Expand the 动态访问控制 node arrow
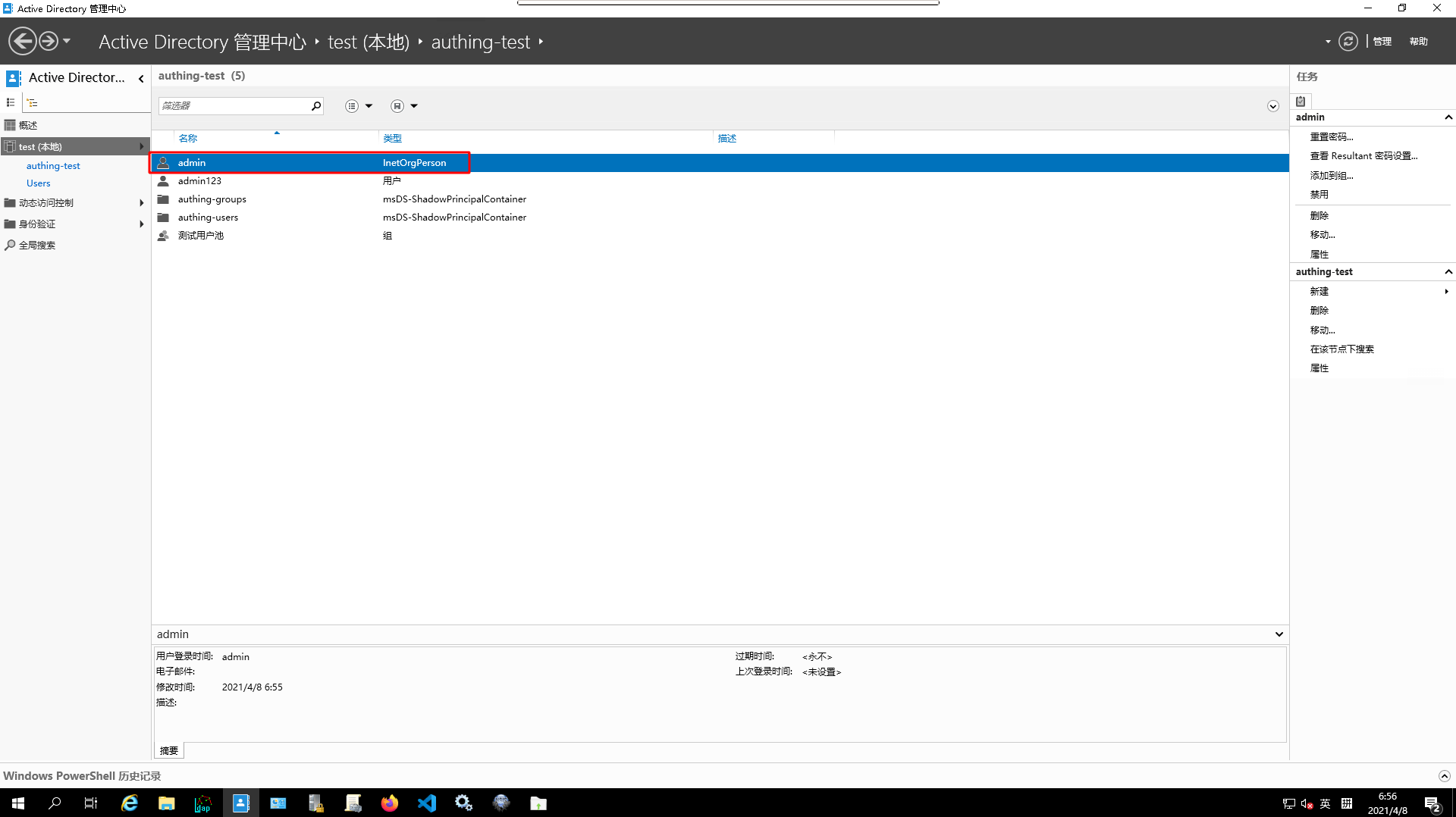The image size is (1456, 817). [142, 203]
